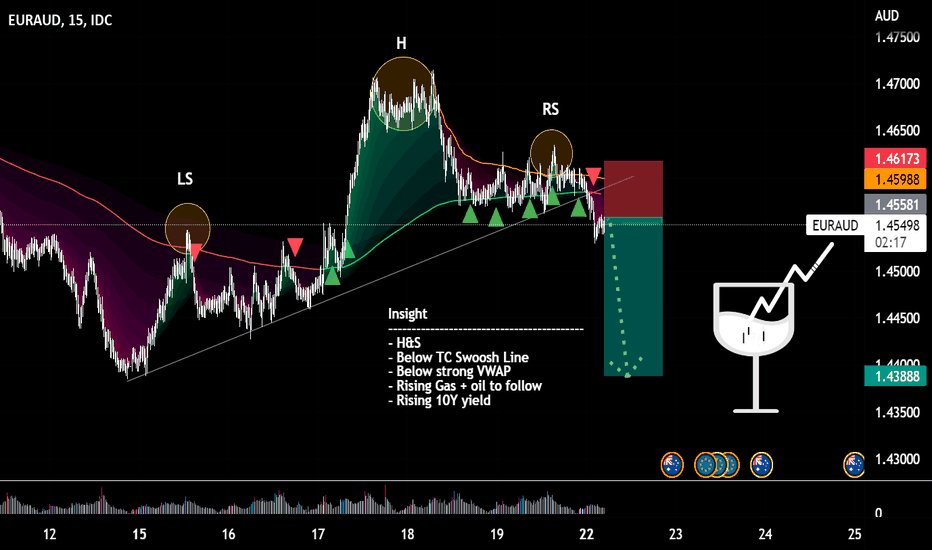Viewport: 932px width, 550px height.
Task: Click date 16 on the time axis
Action: click(x=228, y=534)
